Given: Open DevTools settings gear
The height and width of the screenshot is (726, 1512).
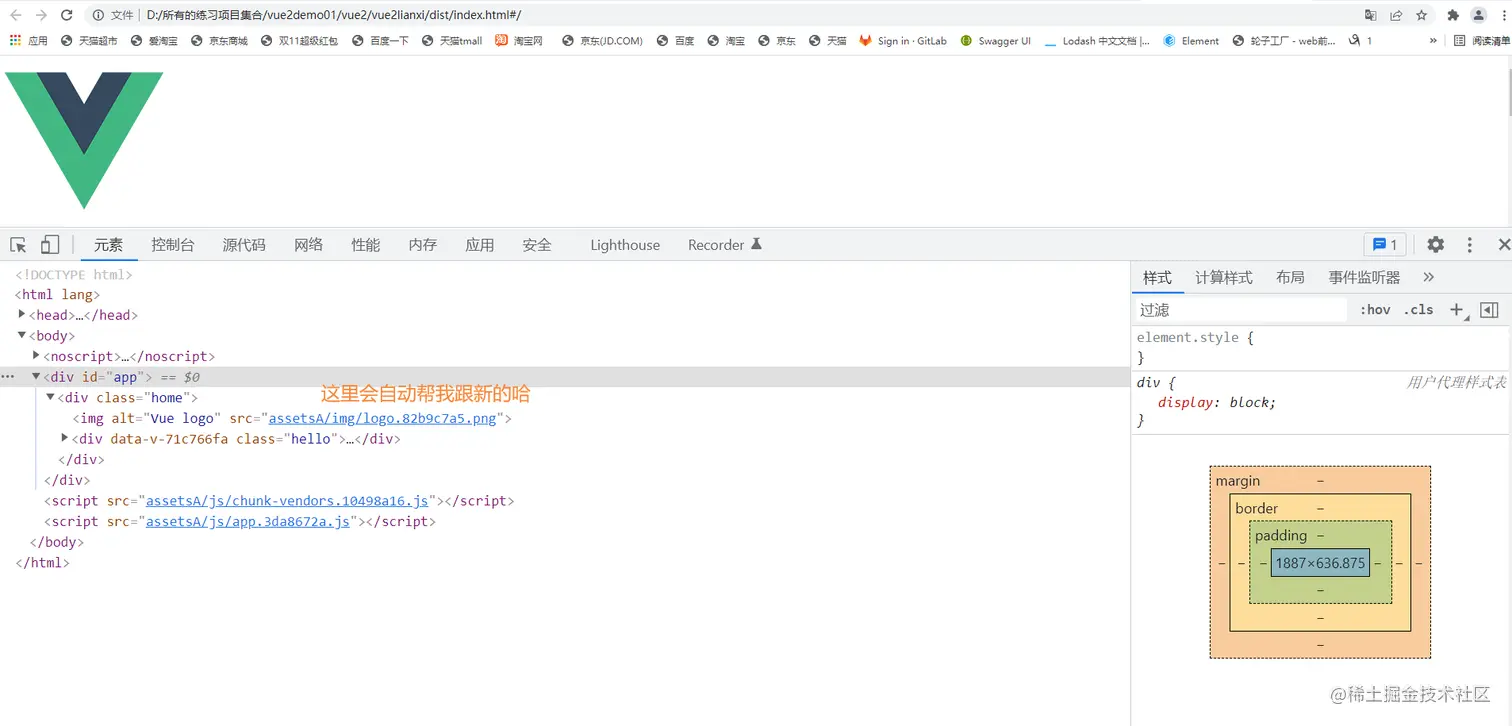Looking at the screenshot, I should 1435,245.
